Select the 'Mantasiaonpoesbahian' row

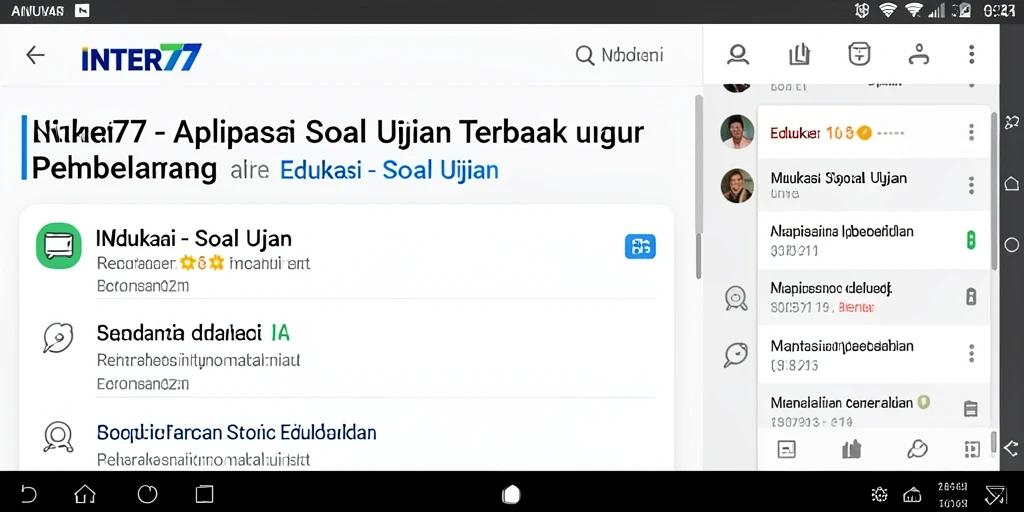(874, 354)
